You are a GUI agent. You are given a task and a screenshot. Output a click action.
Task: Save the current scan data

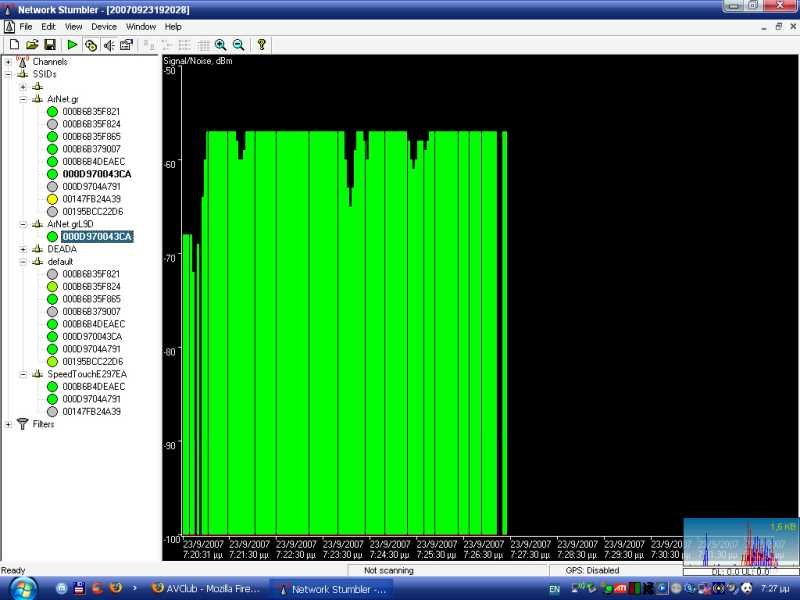click(x=48, y=44)
